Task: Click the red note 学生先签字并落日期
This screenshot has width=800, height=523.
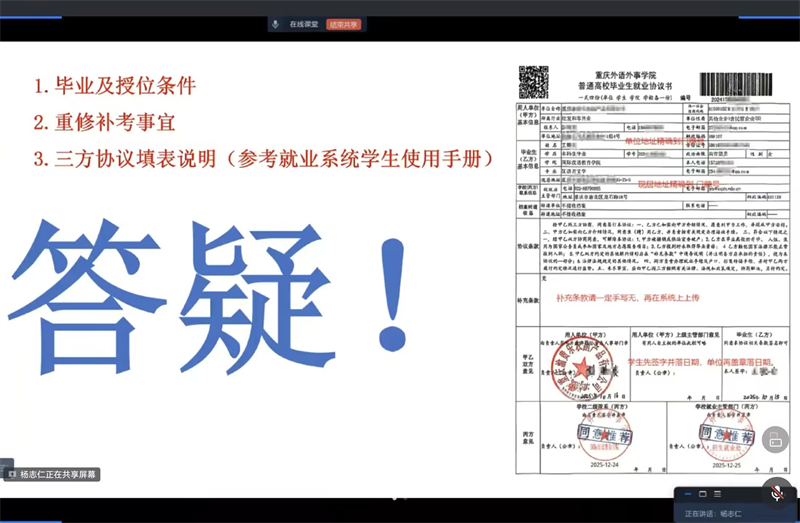Action: pos(702,362)
